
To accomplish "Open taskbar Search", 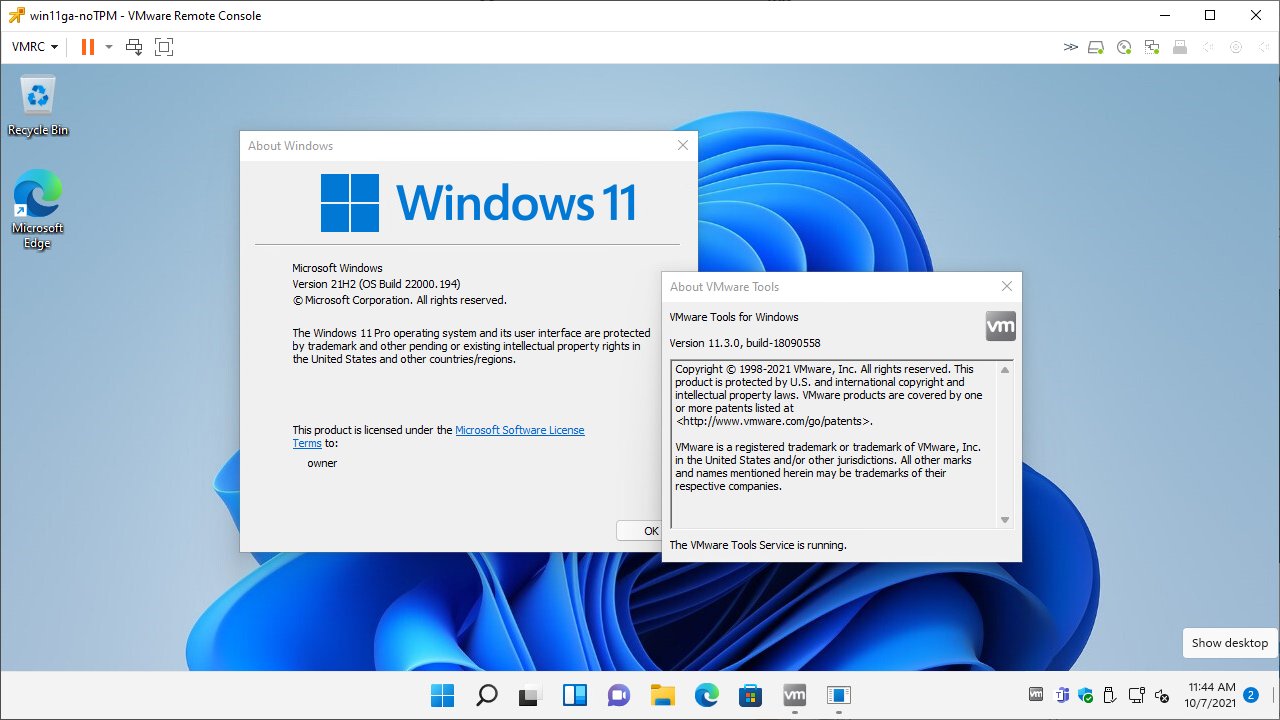I will point(486,695).
